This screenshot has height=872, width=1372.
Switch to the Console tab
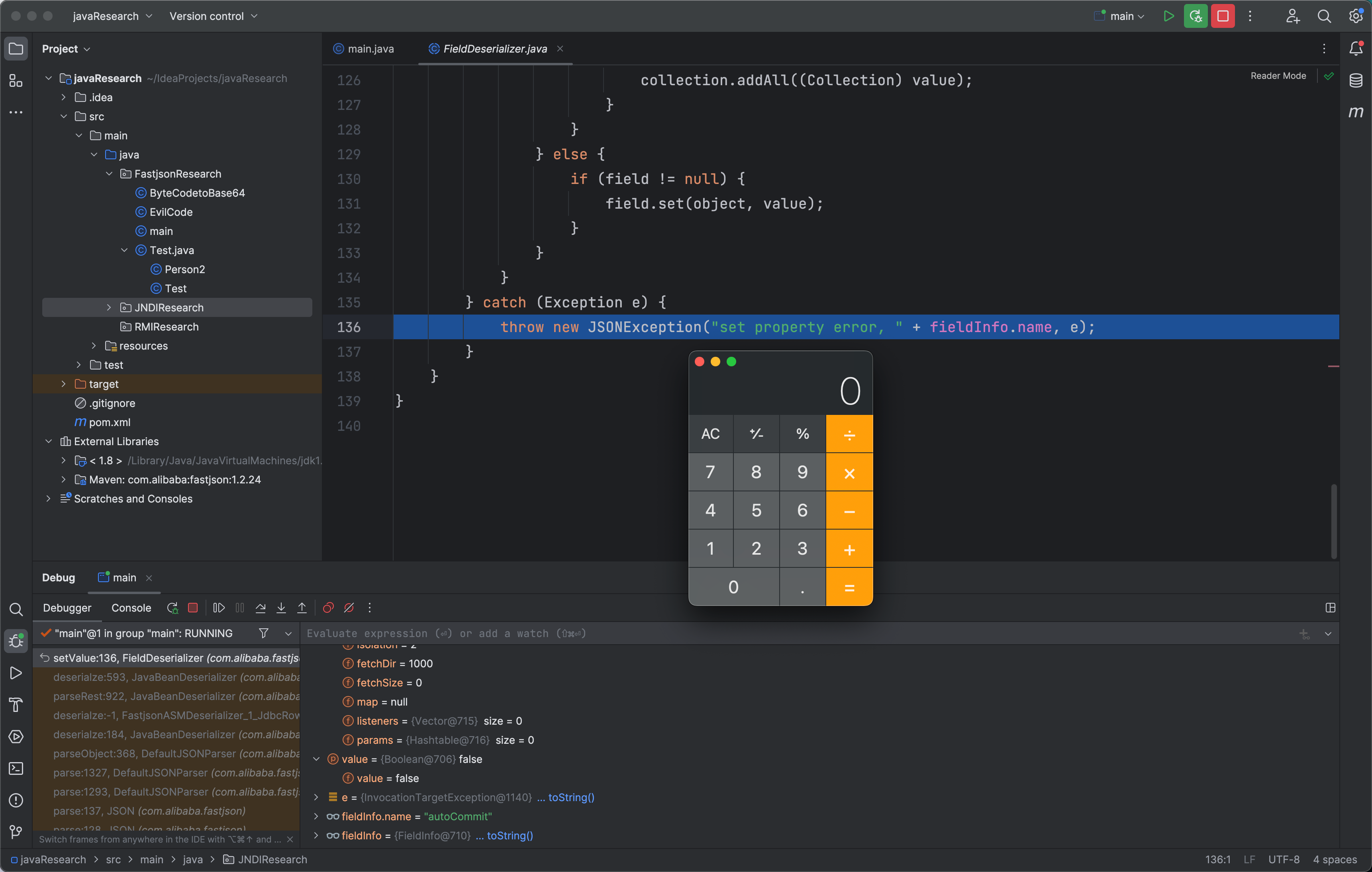pos(131,608)
